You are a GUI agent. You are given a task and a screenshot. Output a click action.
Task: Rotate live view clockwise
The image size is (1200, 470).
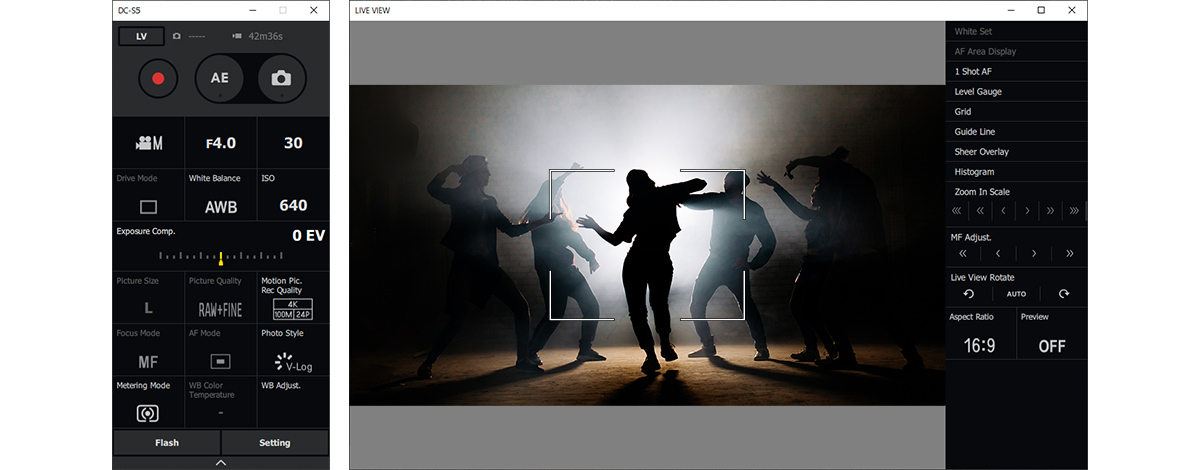pos(1063,294)
